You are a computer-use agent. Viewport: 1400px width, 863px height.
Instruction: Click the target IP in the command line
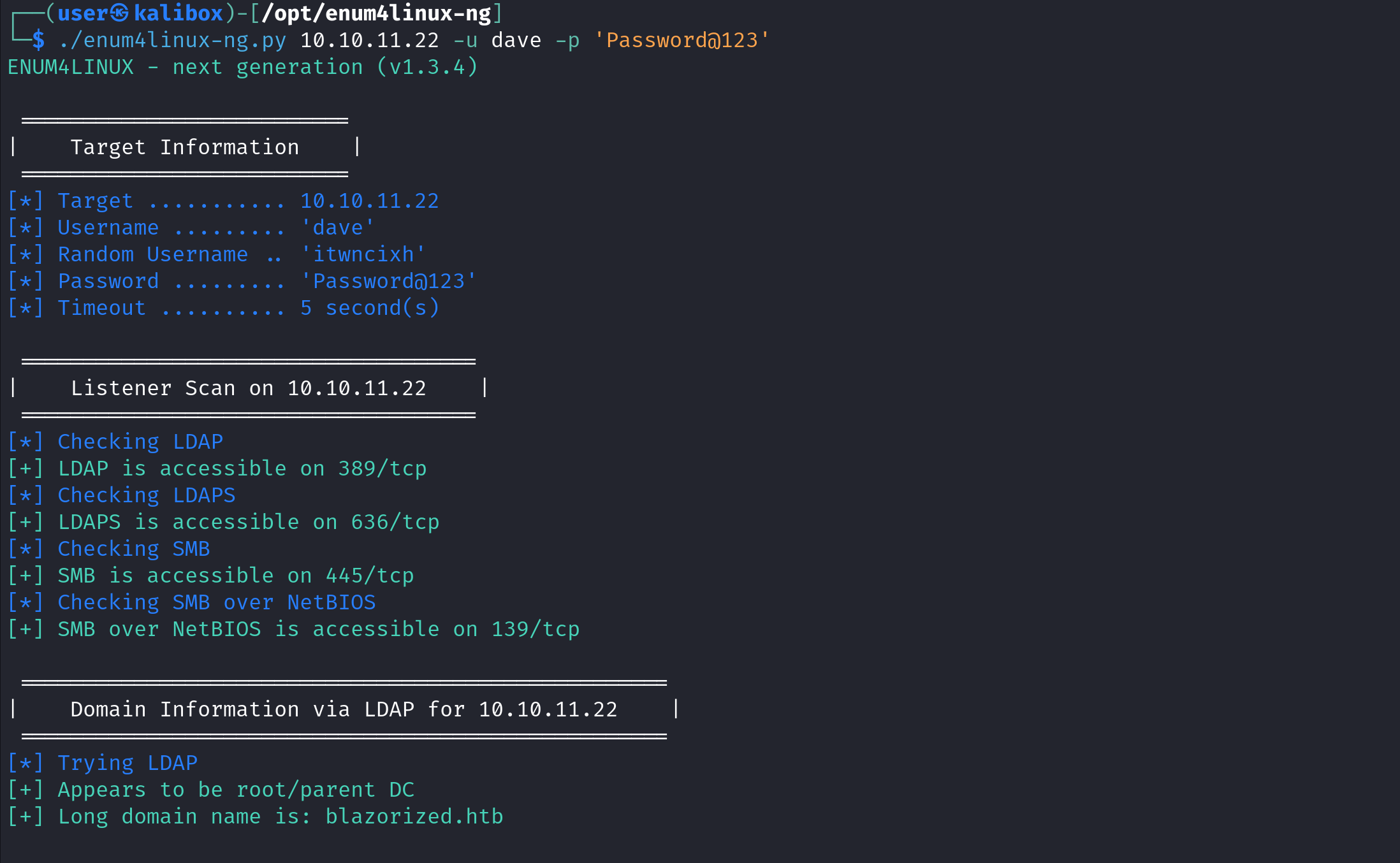point(369,40)
